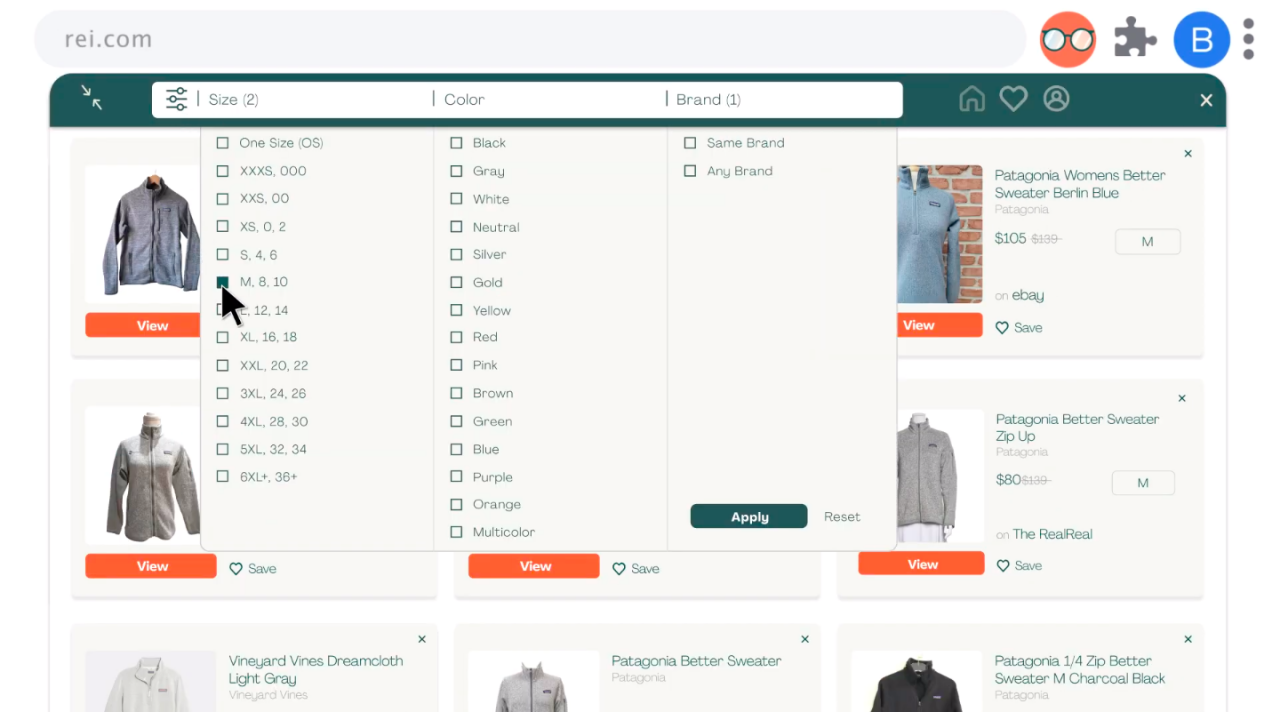Open the blue B profile avatar
Image resolution: width=1280 pixels, height=712 pixels.
click(x=1202, y=40)
